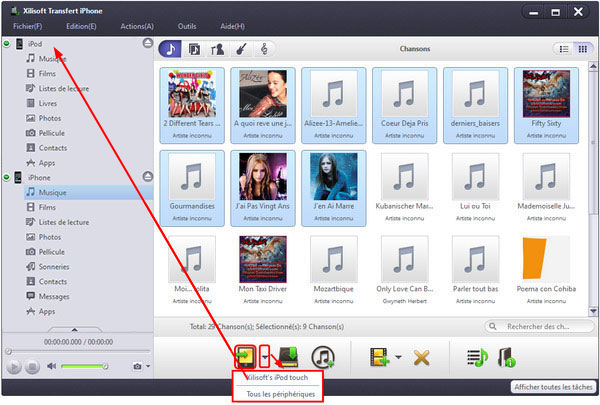This screenshot has width=600, height=405.
Task: Switch to the artists category tab
Action: (217, 49)
